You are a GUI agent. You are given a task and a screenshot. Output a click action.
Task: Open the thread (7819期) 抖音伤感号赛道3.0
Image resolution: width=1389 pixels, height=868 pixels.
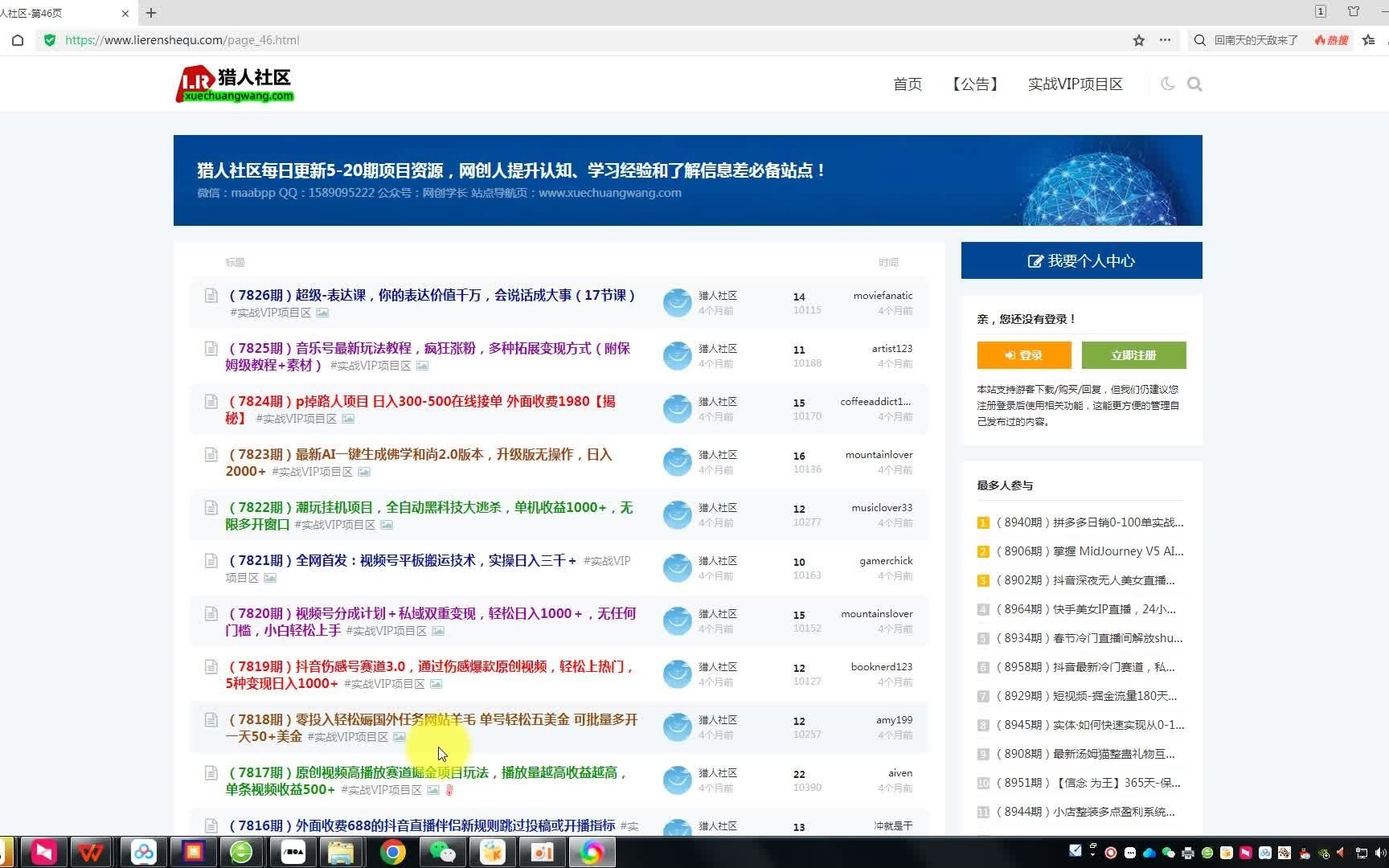tap(429, 674)
